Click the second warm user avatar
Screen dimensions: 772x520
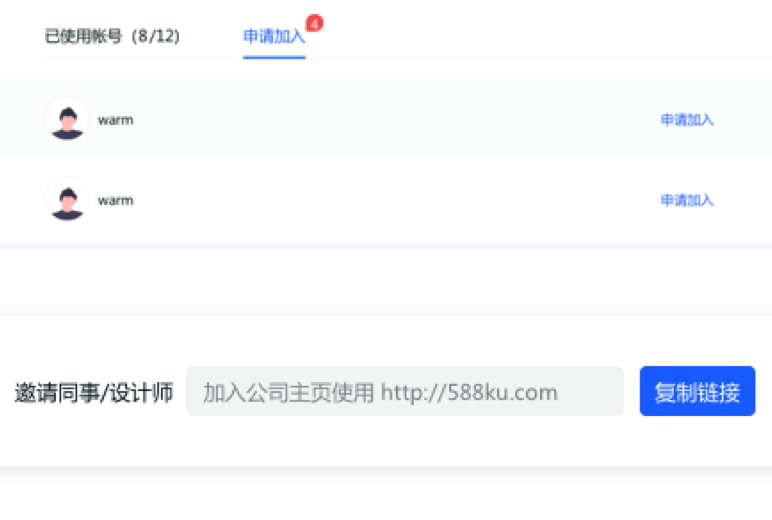pyautogui.click(x=67, y=200)
